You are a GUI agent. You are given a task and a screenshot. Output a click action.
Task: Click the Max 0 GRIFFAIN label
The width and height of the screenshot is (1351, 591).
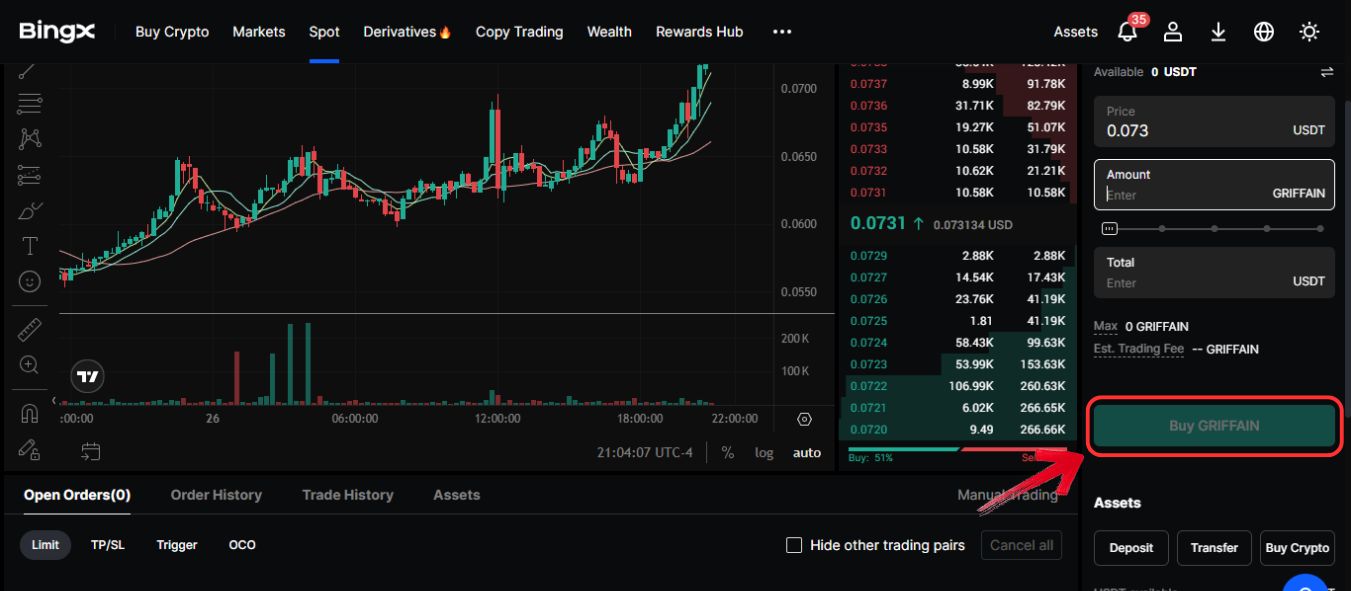coord(1141,326)
